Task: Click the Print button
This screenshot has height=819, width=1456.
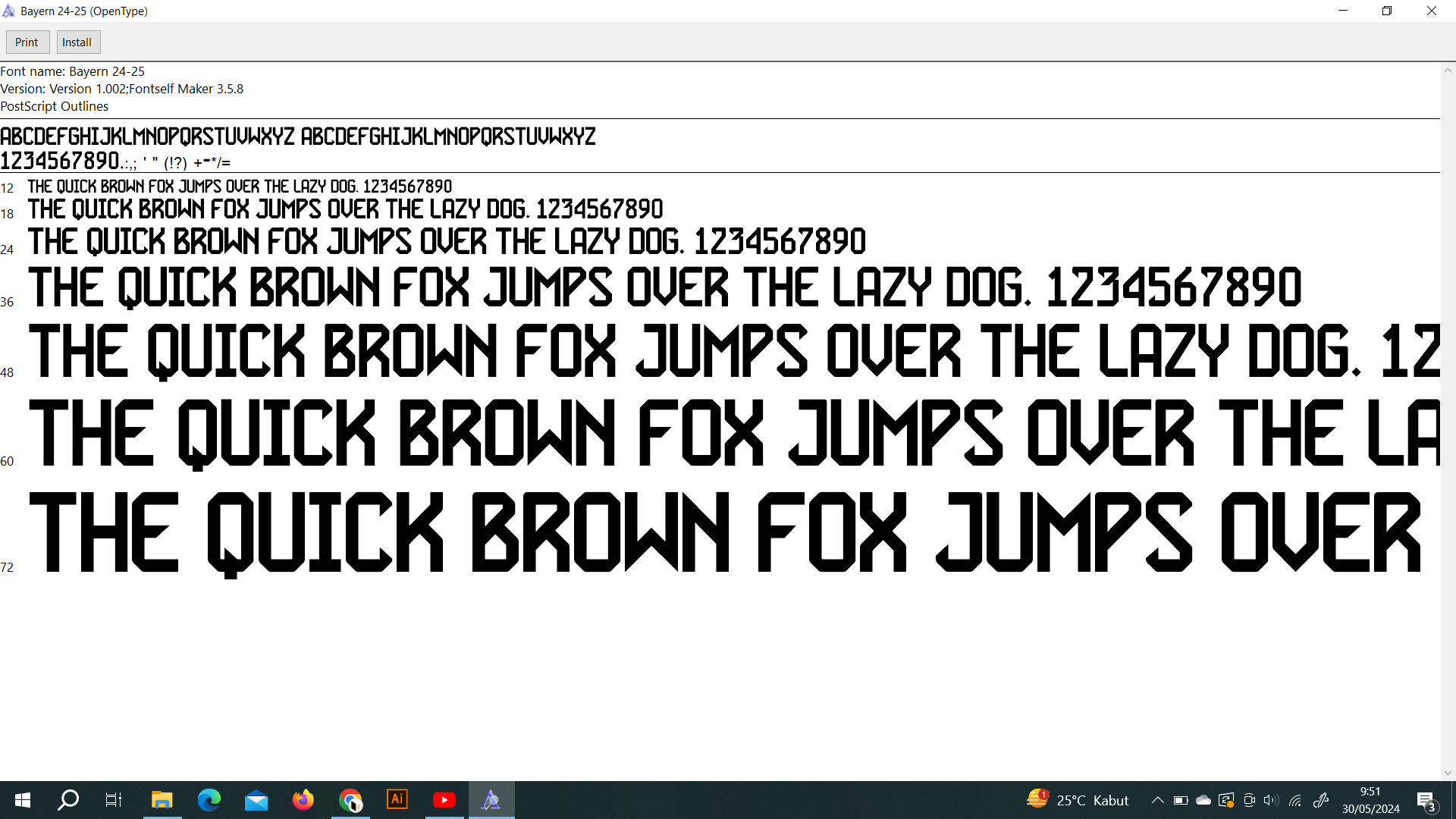Action: coord(27,42)
